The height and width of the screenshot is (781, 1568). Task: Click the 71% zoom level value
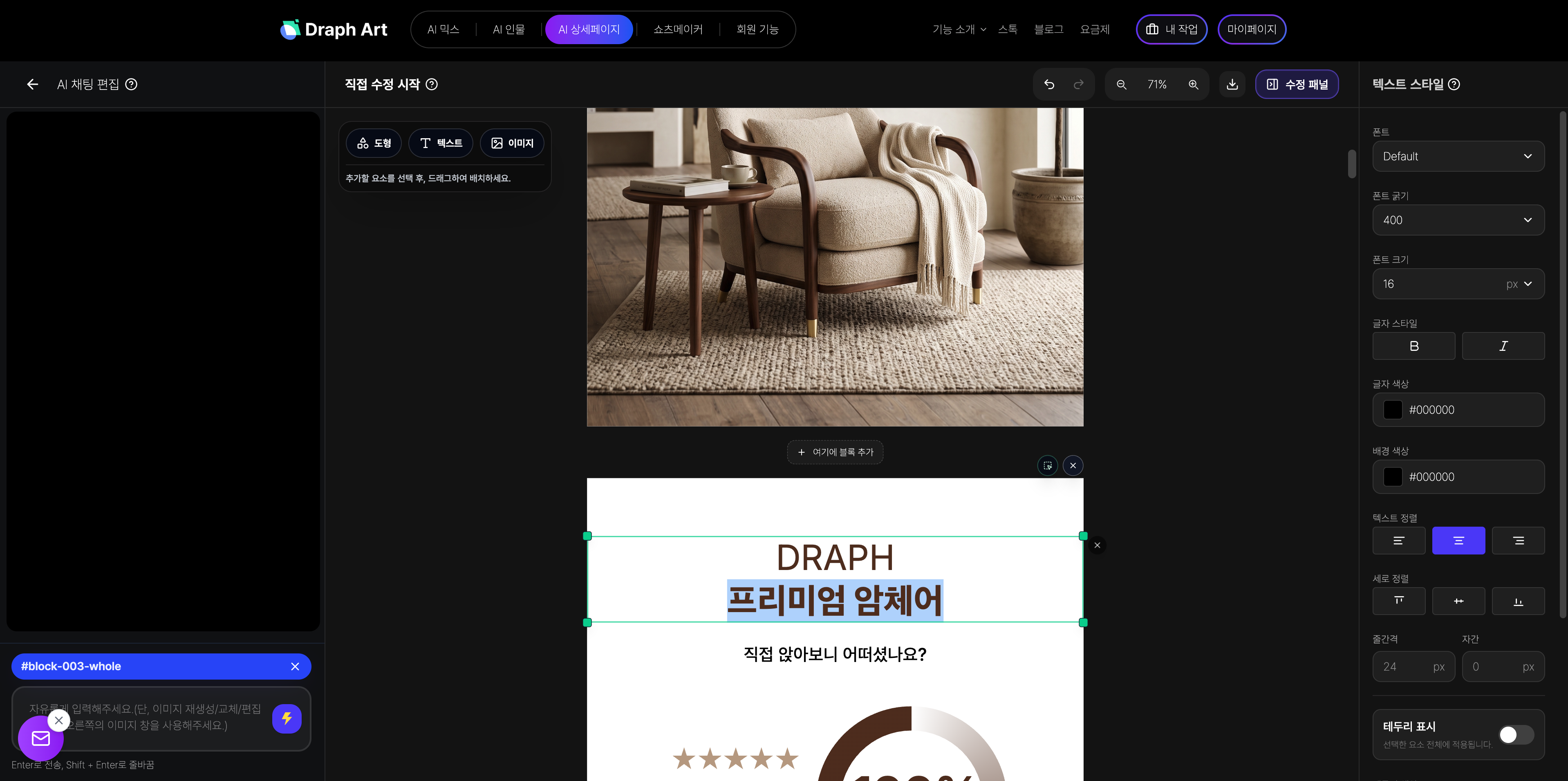(1157, 85)
